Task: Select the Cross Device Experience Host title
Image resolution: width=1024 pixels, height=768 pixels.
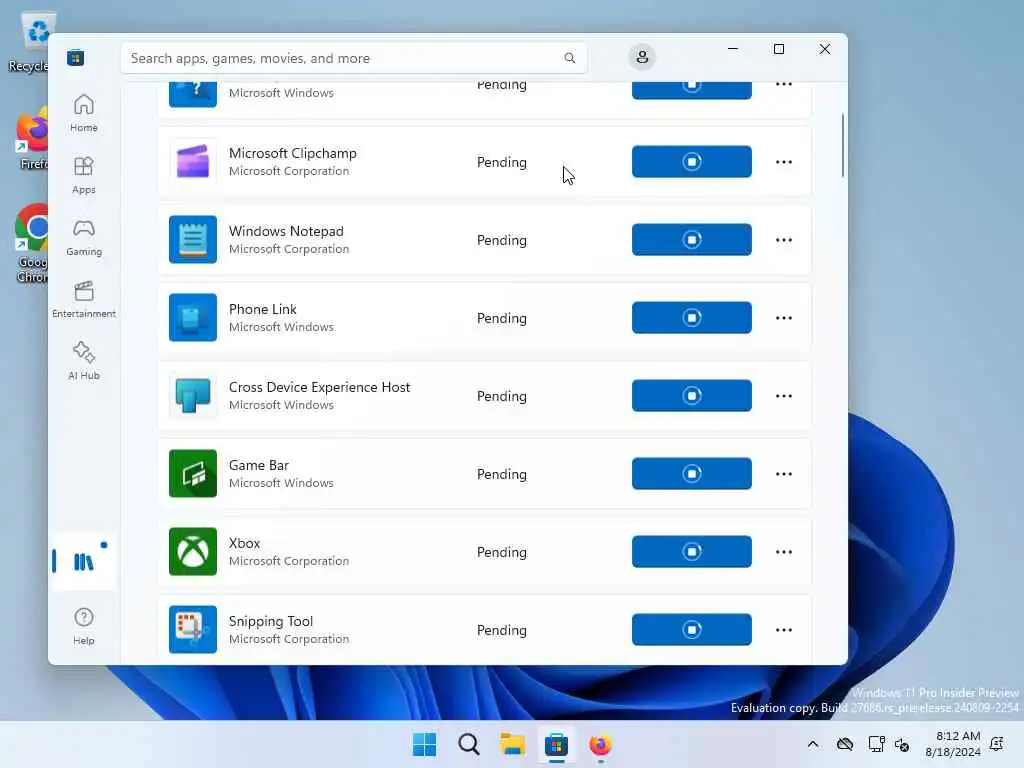Action: tap(319, 387)
